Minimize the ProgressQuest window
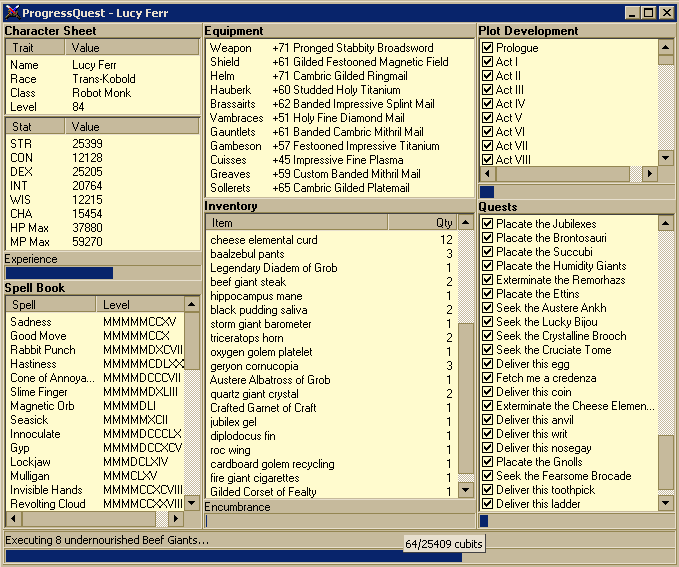Image resolution: width=679 pixels, height=567 pixels. 632,13
